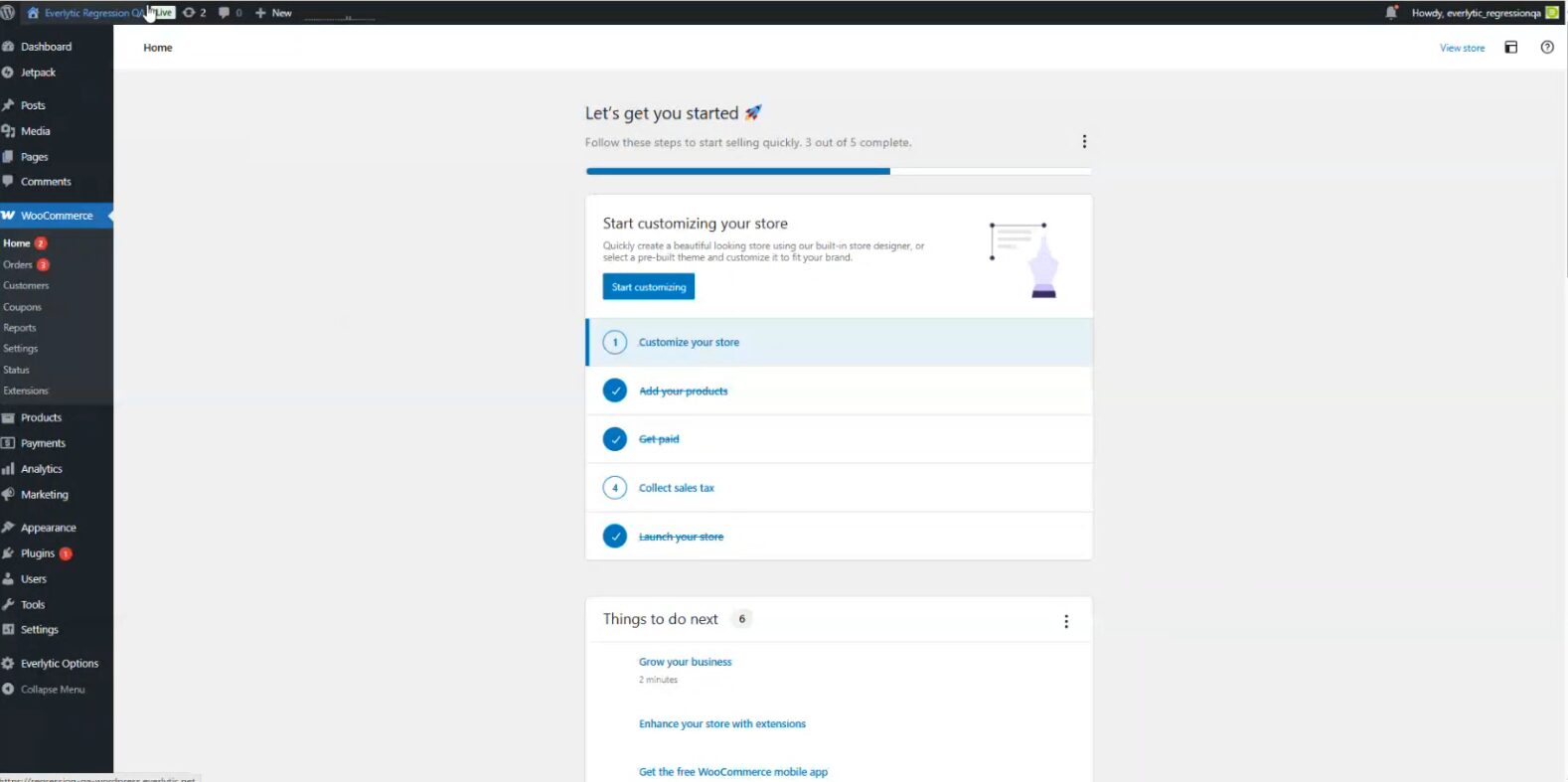1568x782 pixels.
Task: Open WooCommerce Home submenu item
Action: pyautogui.click(x=17, y=243)
